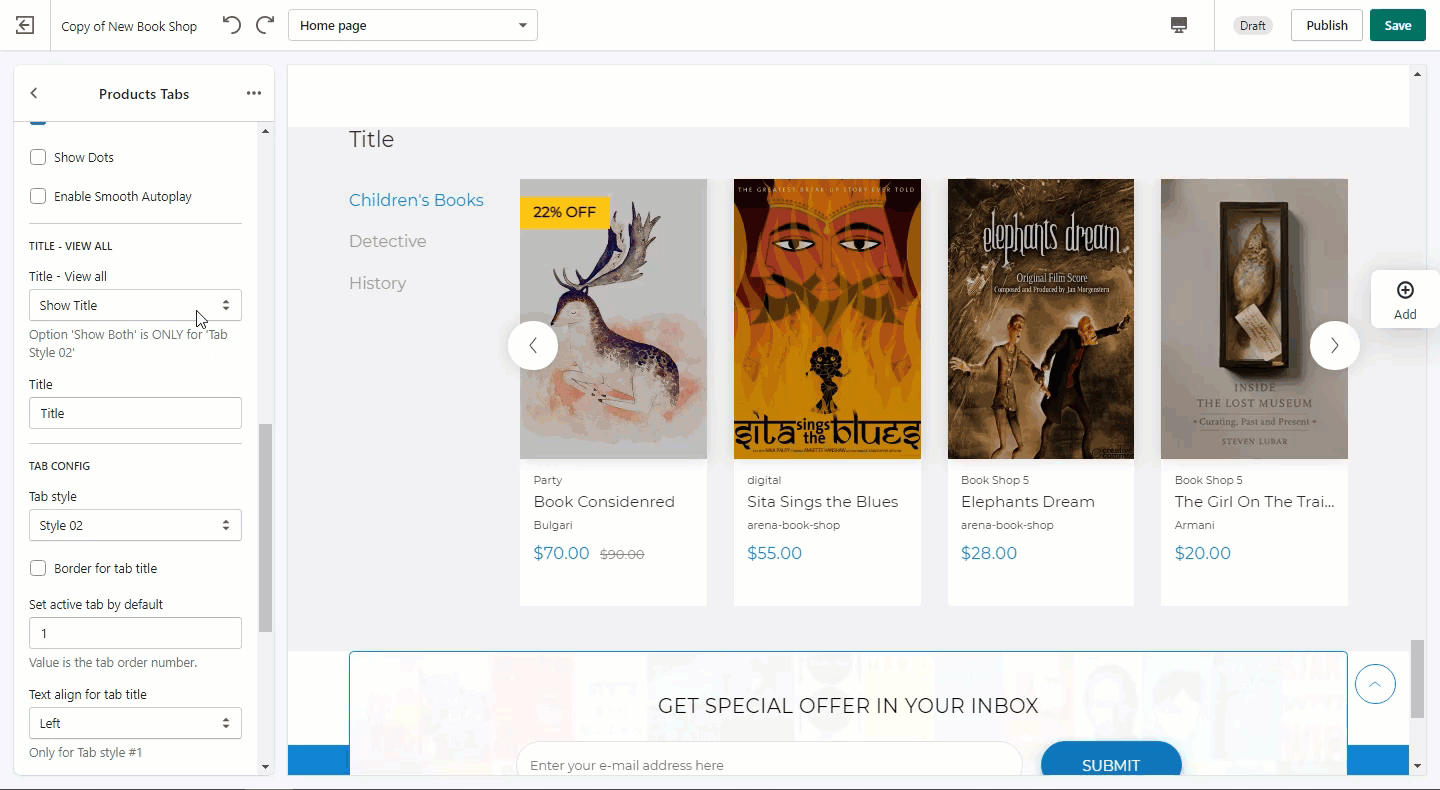The image size is (1440, 790).
Task: Change Tab style dropdown from Style 02
Action: click(x=135, y=525)
